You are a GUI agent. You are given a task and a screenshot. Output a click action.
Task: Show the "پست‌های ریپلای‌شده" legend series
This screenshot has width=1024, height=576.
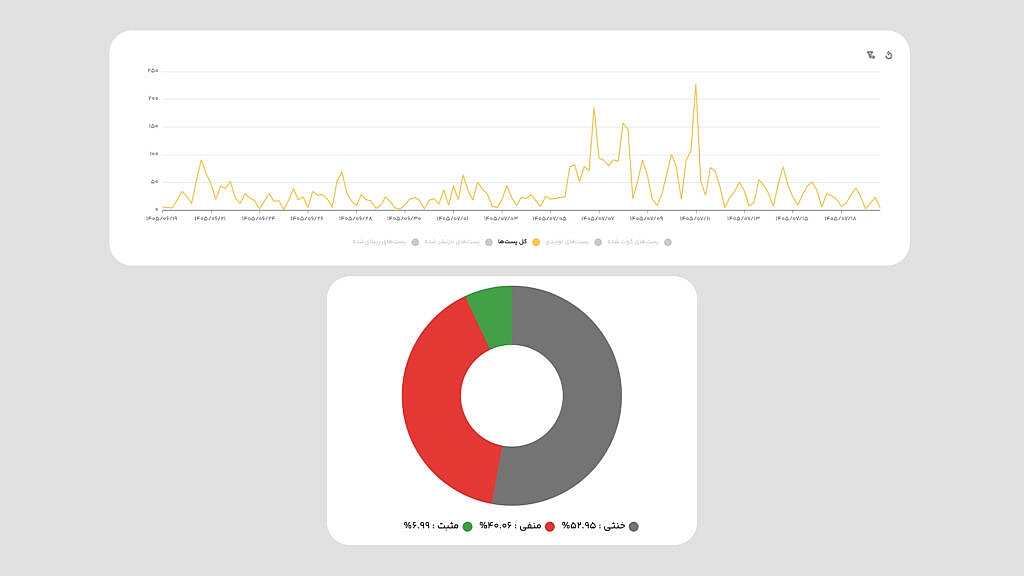tap(385, 242)
